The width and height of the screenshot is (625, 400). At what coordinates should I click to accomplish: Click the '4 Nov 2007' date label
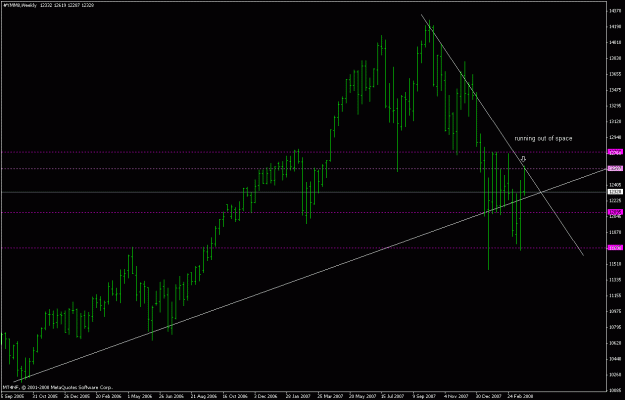(456, 397)
